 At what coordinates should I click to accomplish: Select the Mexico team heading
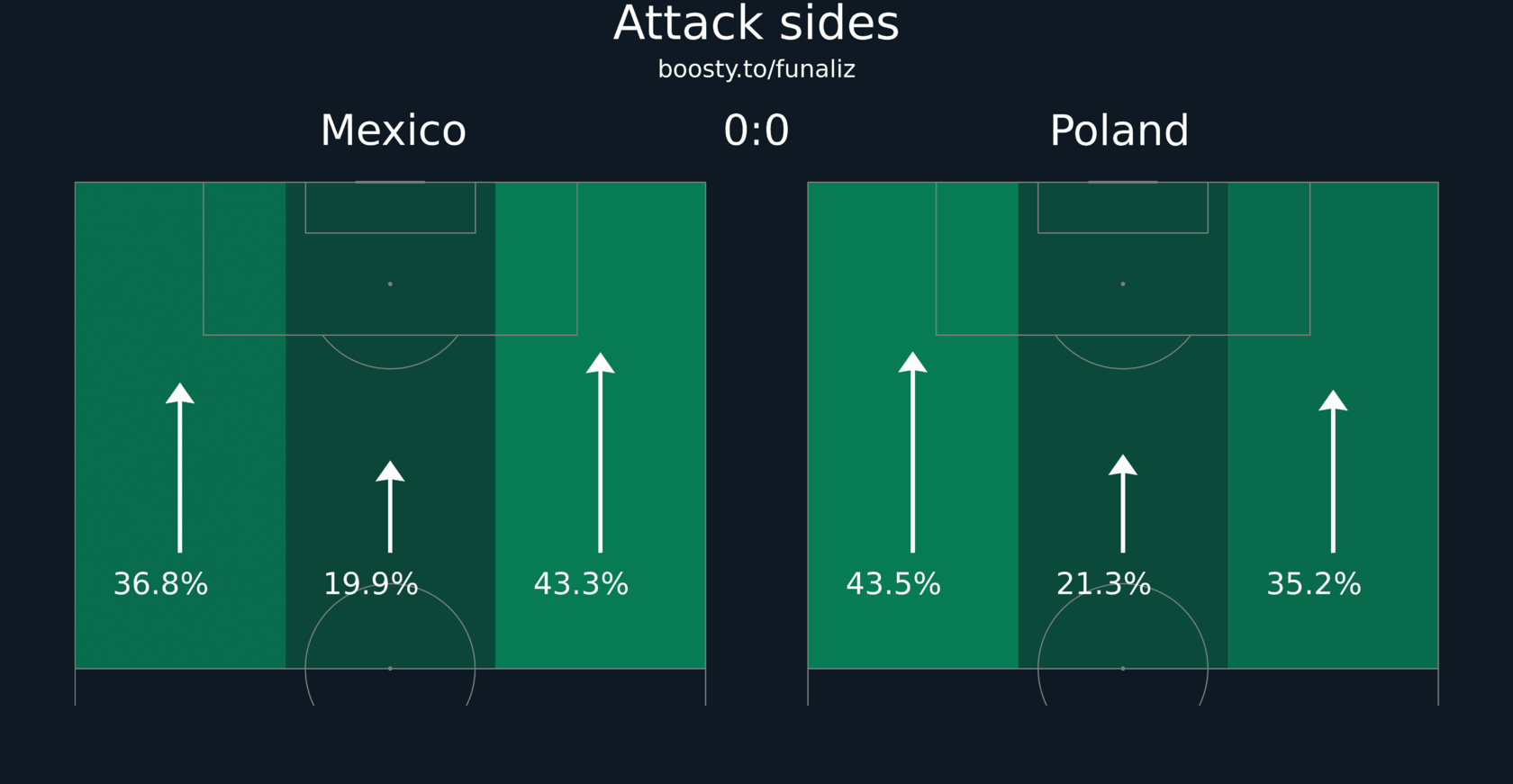[x=394, y=131]
